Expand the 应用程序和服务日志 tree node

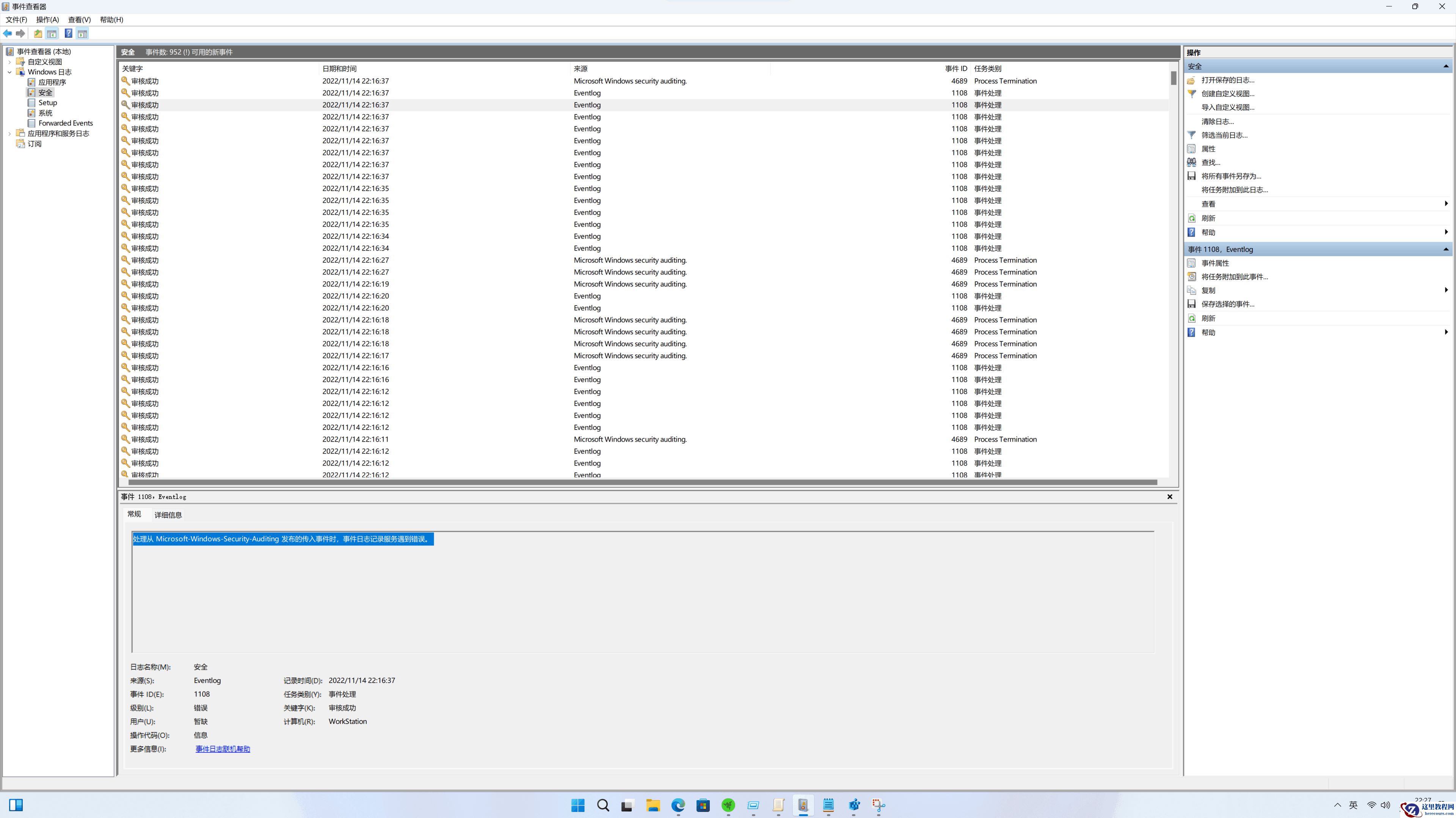point(9,133)
